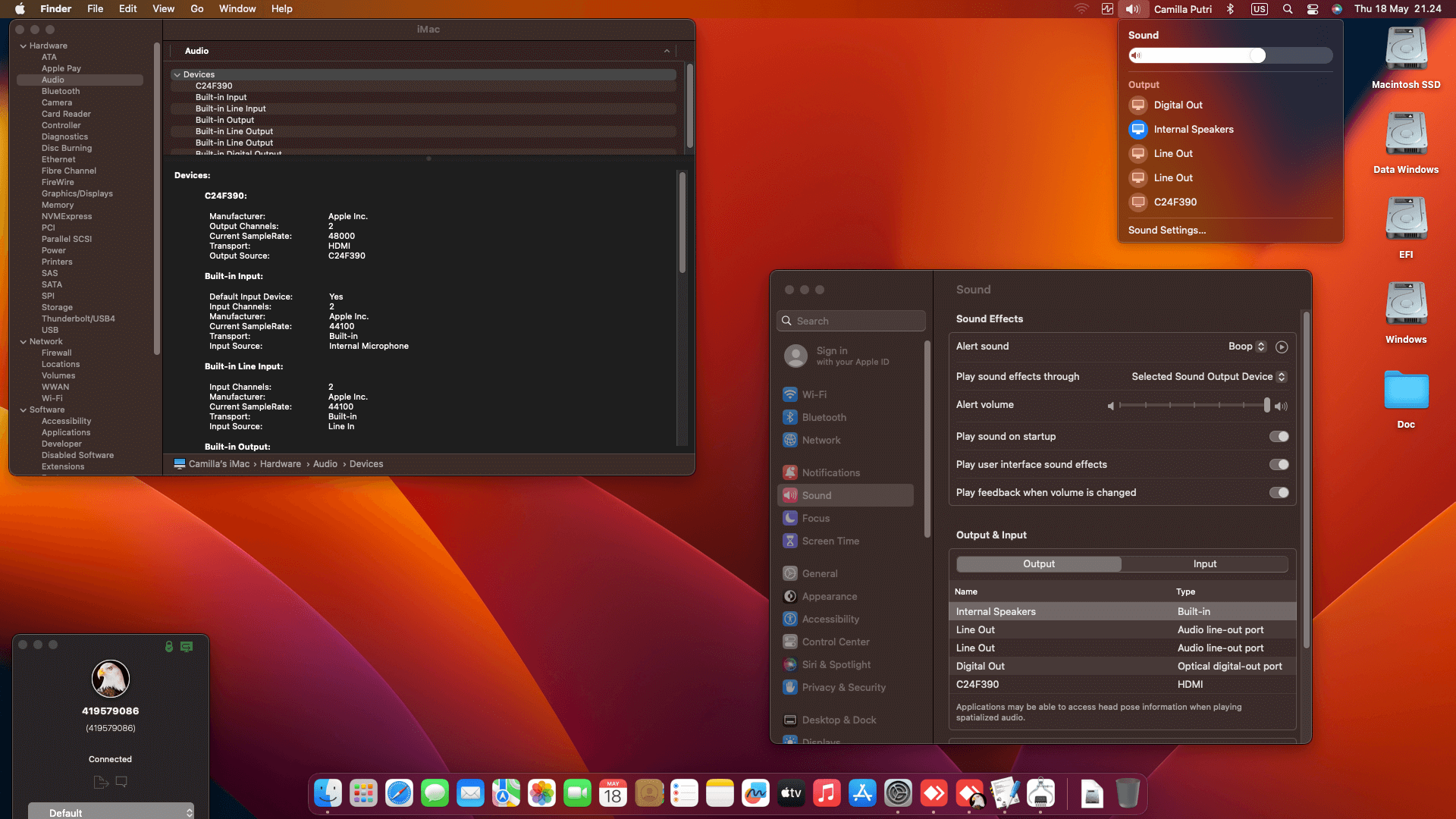Image resolution: width=1456 pixels, height=819 pixels.
Task: Open Selected Sound Output Device dropdown
Action: pyautogui.click(x=1209, y=377)
